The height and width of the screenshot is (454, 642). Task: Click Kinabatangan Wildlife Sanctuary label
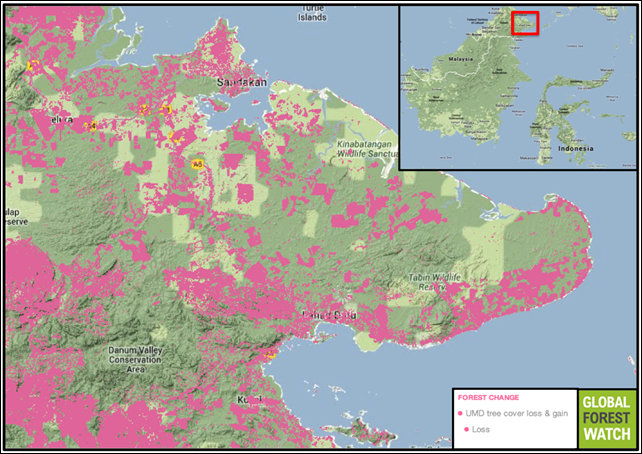[366, 149]
